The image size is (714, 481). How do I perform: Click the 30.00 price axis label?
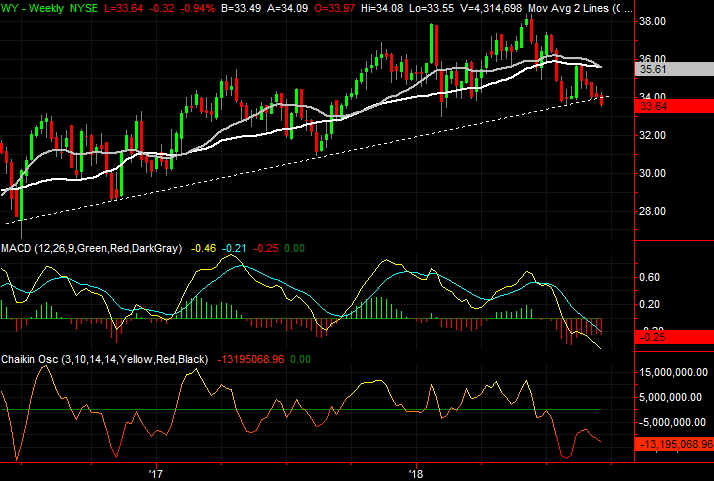coord(653,173)
